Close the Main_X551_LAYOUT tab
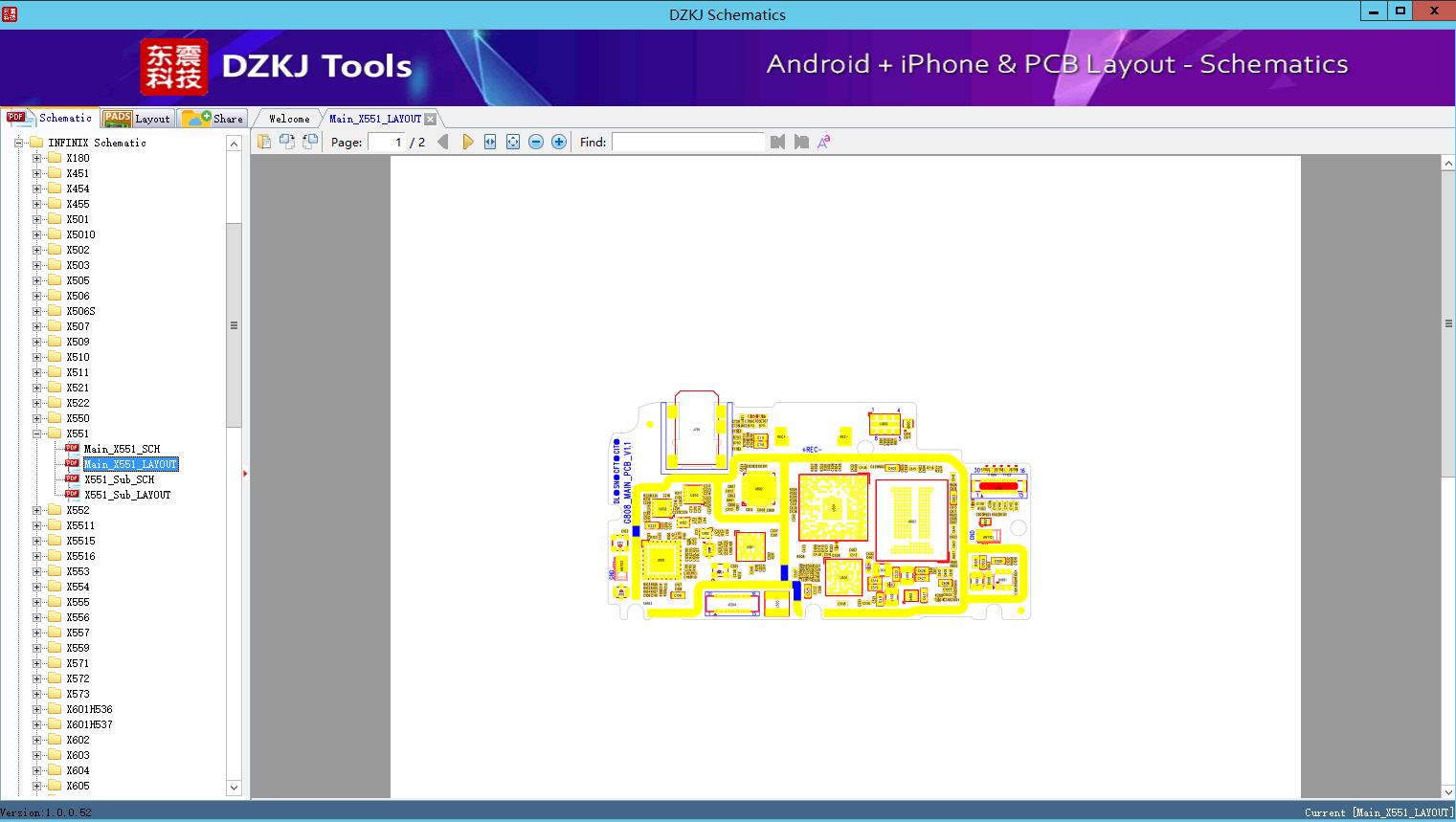This screenshot has height=822, width=1456. [431, 119]
